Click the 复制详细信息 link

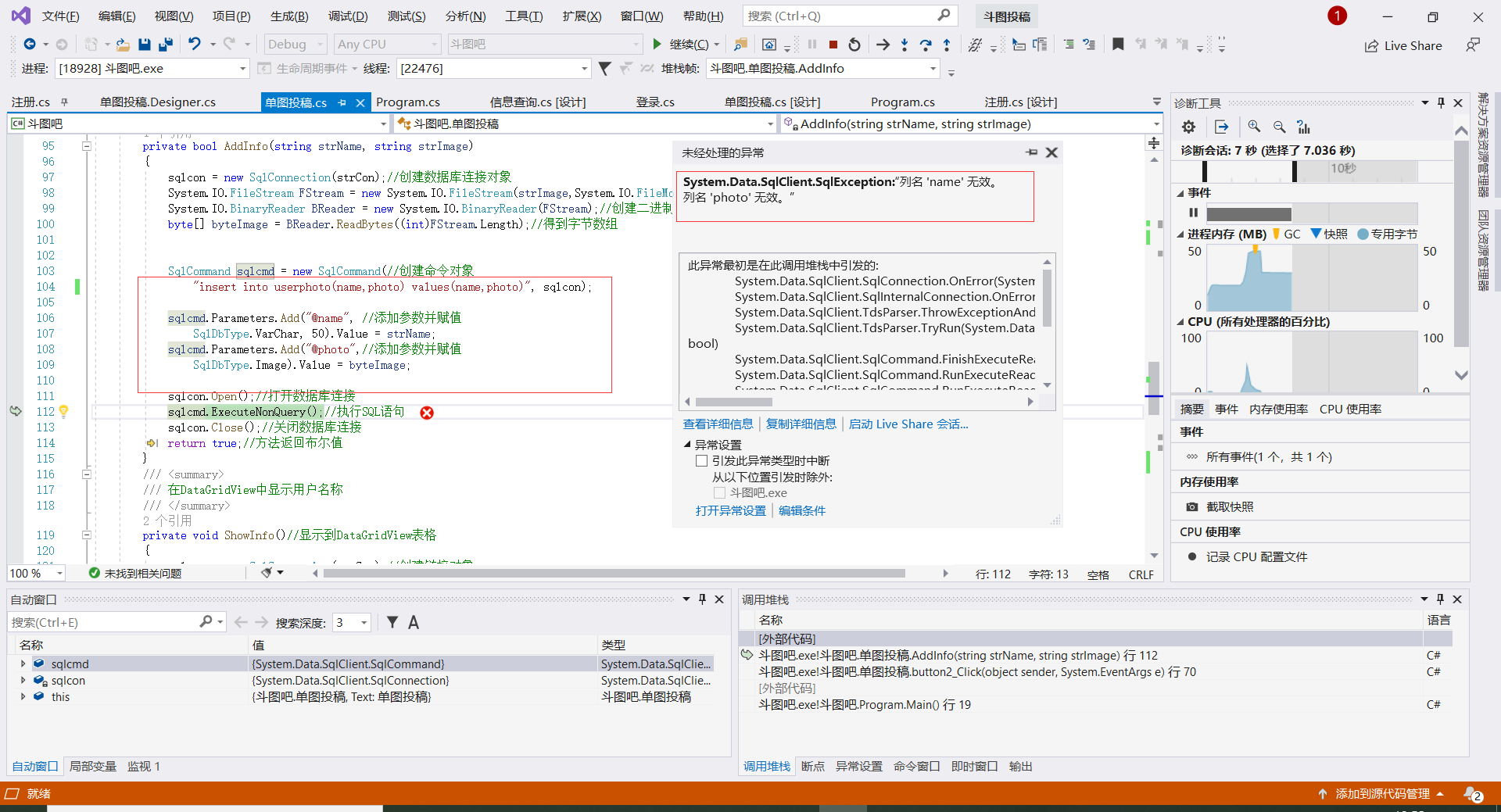pyautogui.click(x=801, y=424)
